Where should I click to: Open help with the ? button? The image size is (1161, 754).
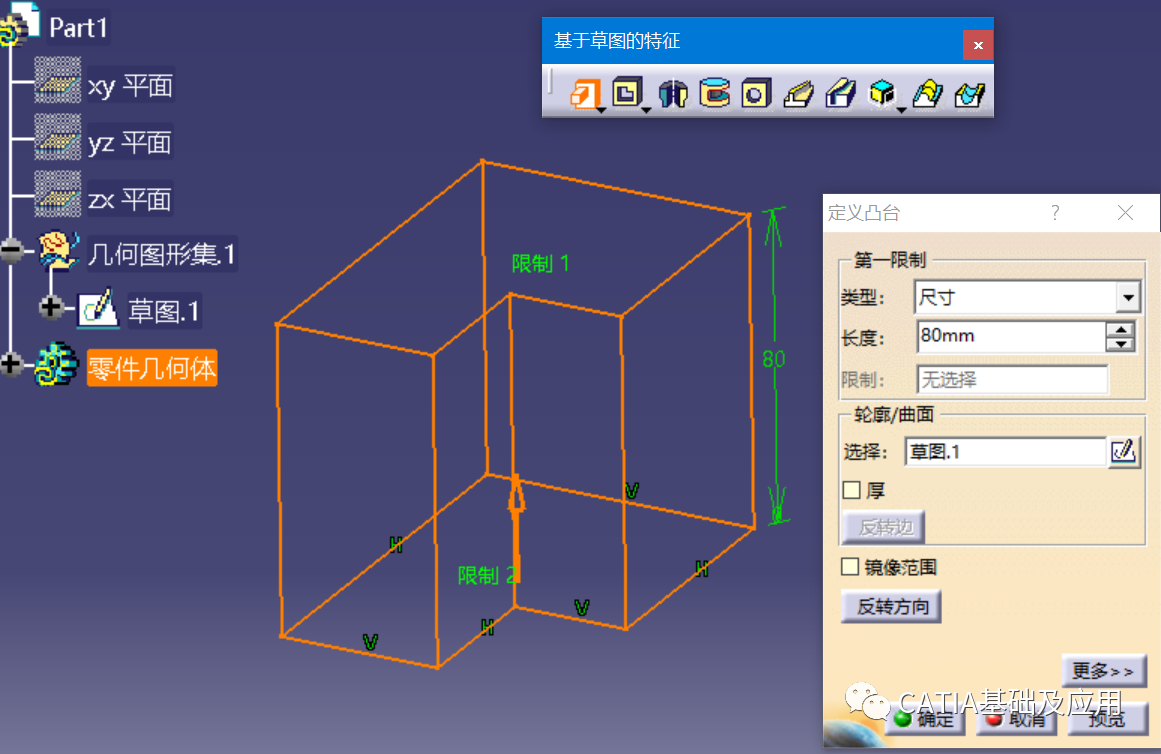[x=1055, y=213]
